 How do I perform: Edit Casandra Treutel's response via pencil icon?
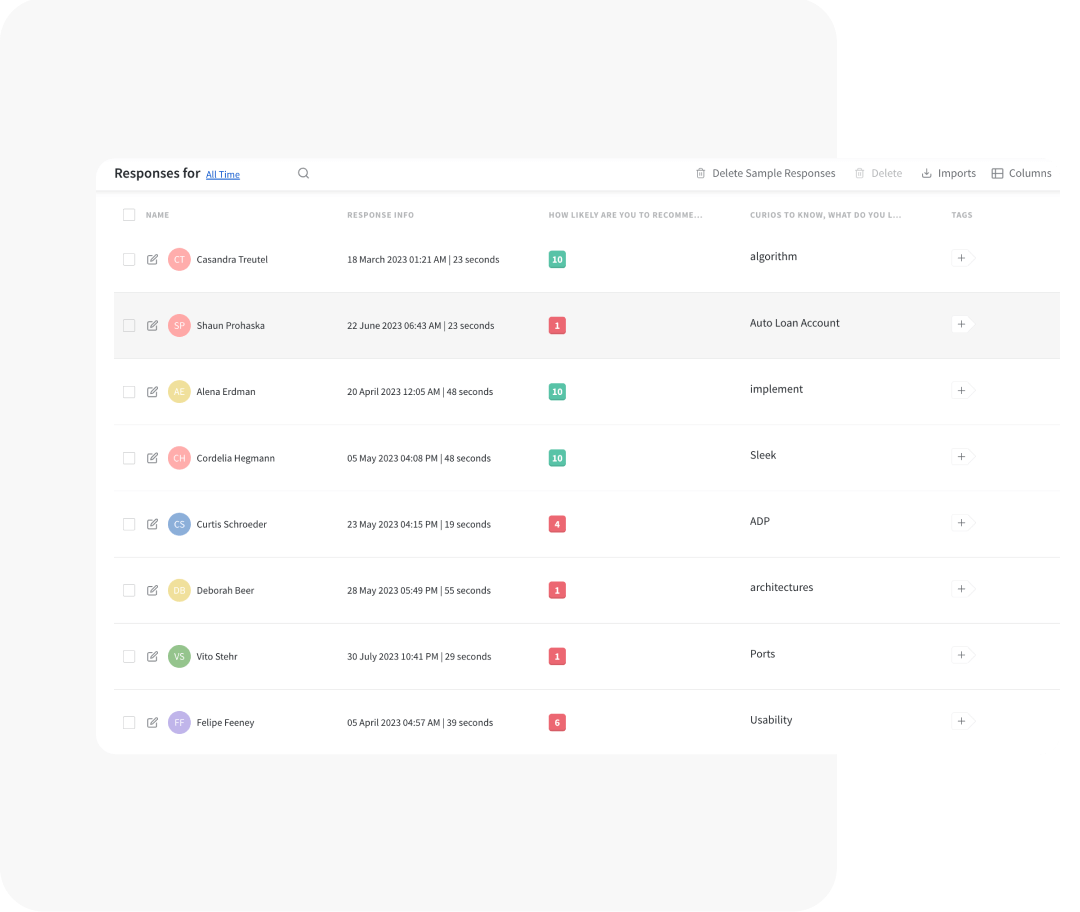point(152,259)
